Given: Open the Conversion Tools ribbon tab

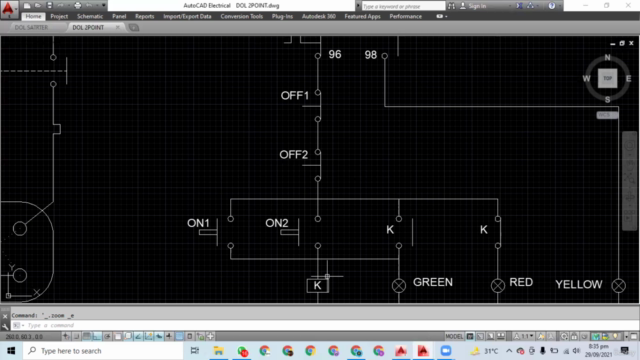Looking at the screenshot, I should pos(242,16).
